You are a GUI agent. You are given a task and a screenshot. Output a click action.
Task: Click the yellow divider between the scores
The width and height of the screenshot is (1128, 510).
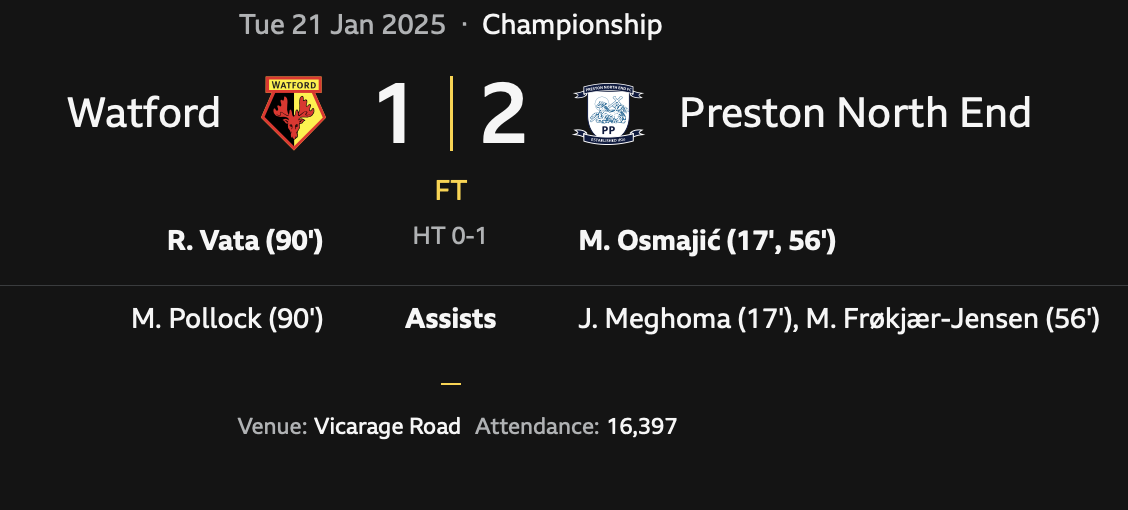(451, 113)
